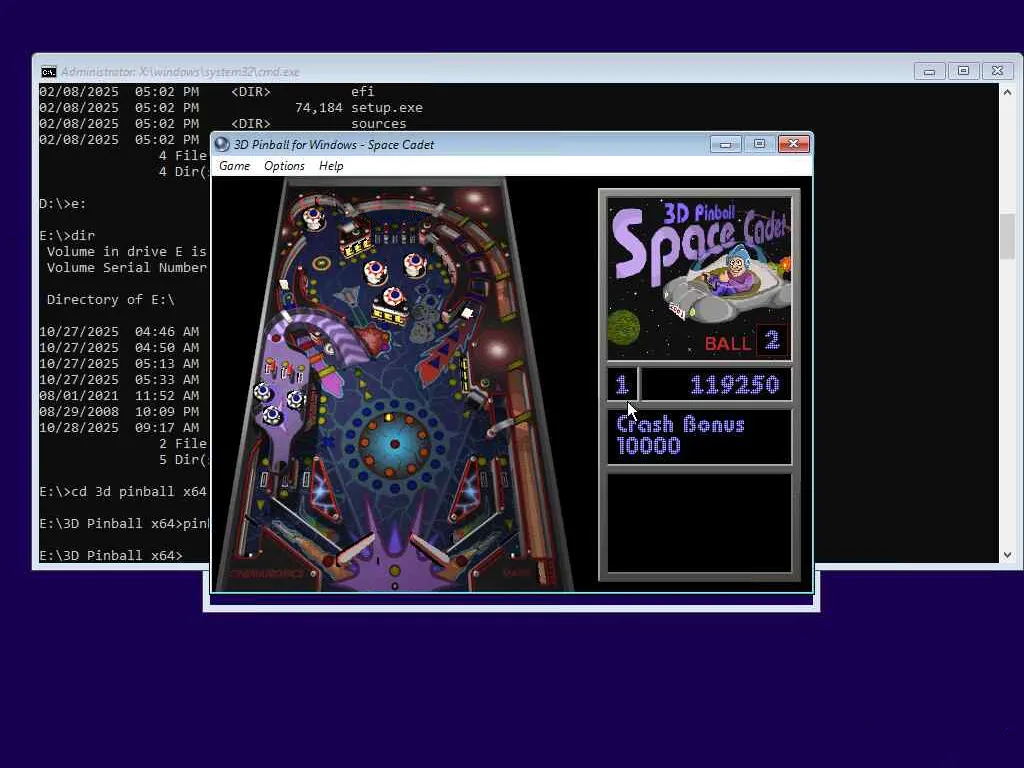The width and height of the screenshot is (1024, 768).
Task: Click the setup.exe entry in cmd output
Action: pyautogui.click(x=387, y=108)
